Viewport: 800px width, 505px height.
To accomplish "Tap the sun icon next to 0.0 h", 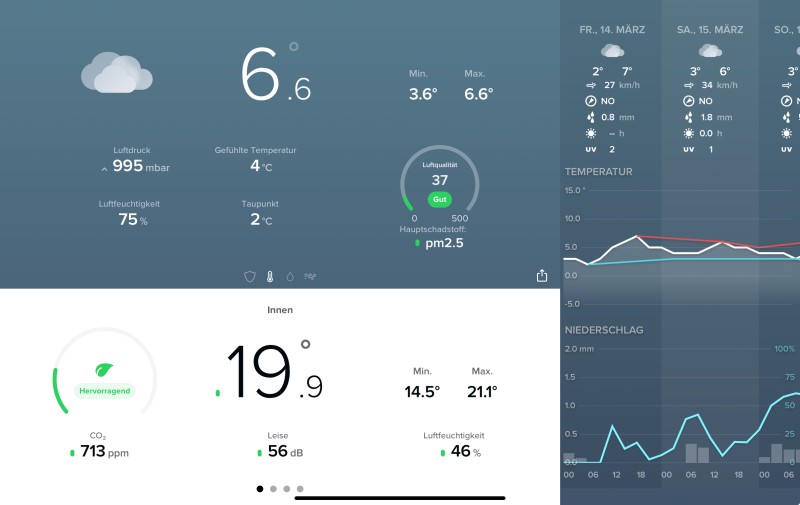I will (689, 133).
